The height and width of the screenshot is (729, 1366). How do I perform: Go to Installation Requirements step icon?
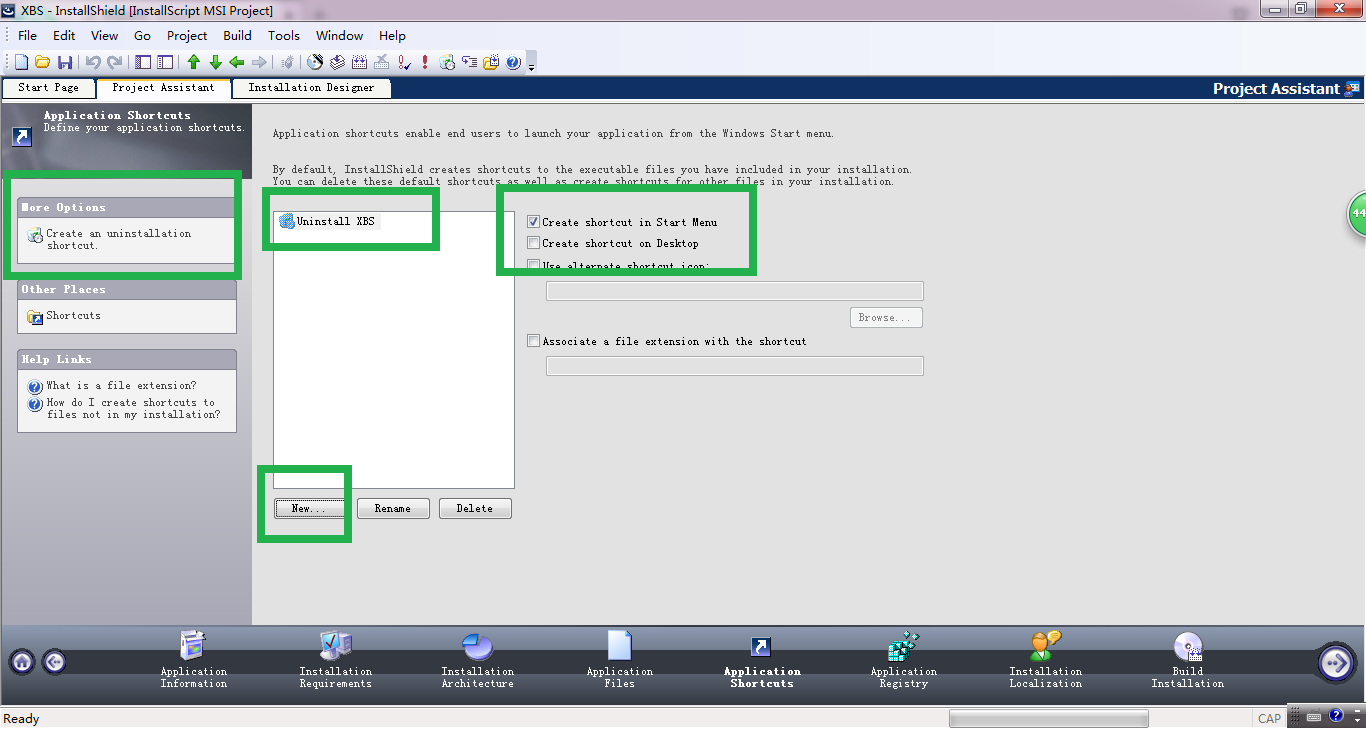[335, 645]
